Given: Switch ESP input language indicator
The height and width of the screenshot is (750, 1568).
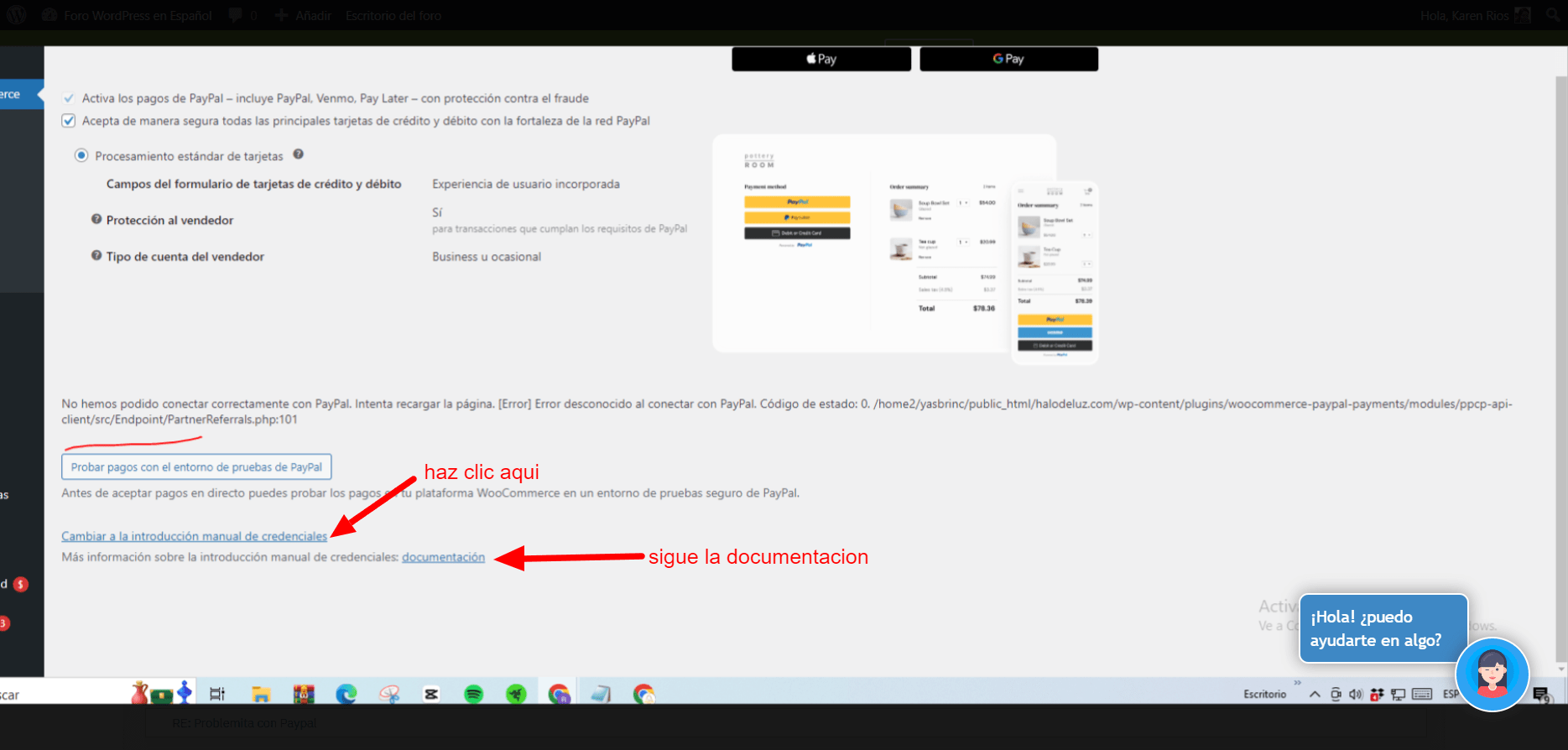Looking at the screenshot, I should coord(1450,694).
